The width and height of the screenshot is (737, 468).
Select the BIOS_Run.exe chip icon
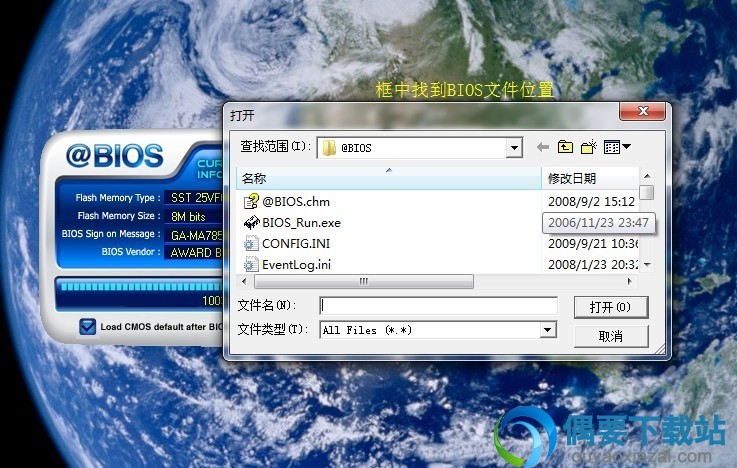pos(251,222)
